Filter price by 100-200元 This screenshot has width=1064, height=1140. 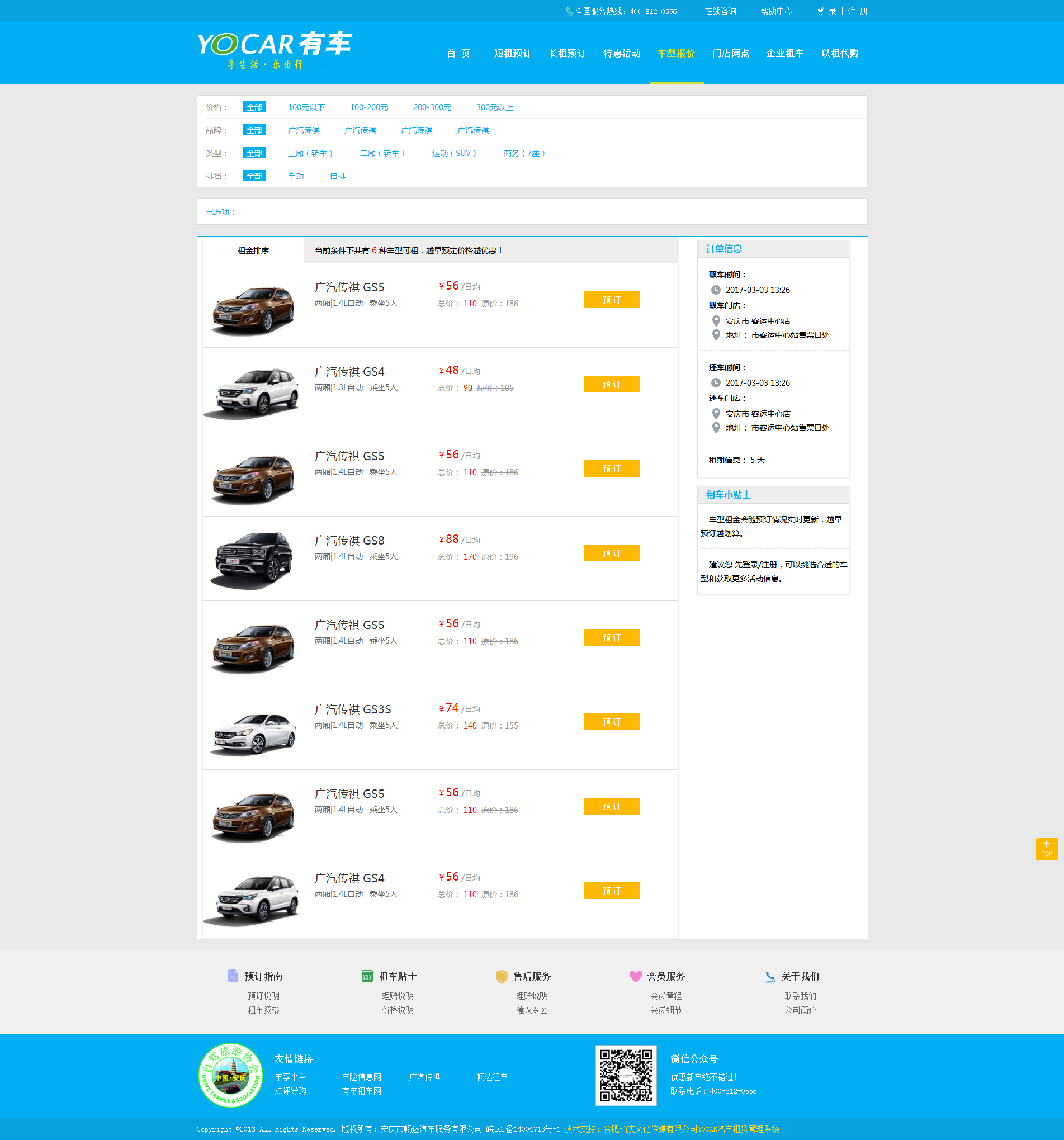(x=369, y=107)
